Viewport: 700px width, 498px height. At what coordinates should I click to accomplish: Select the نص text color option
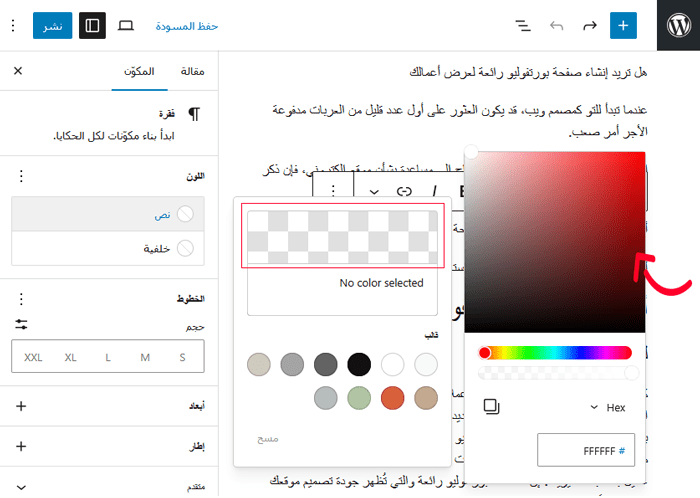[x=108, y=214]
